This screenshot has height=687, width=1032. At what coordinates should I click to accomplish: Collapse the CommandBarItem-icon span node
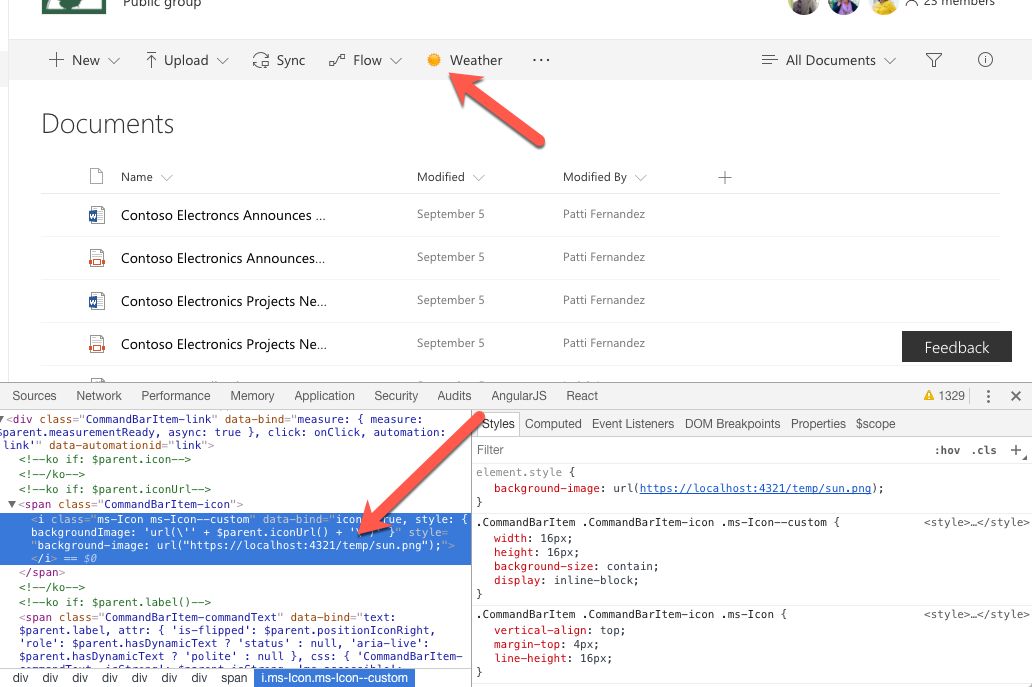click(12, 504)
